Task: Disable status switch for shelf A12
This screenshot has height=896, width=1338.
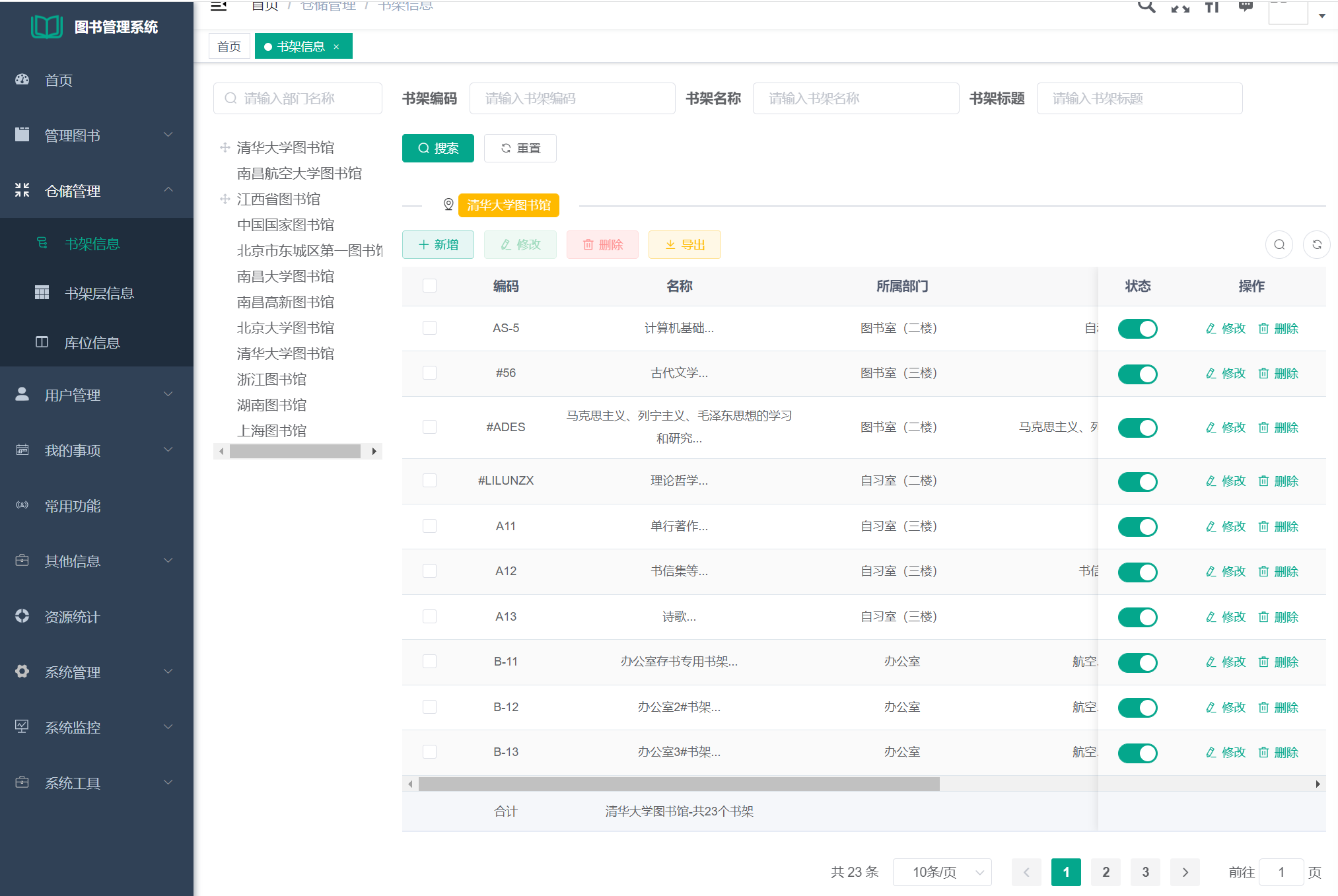Action: click(x=1137, y=572)
